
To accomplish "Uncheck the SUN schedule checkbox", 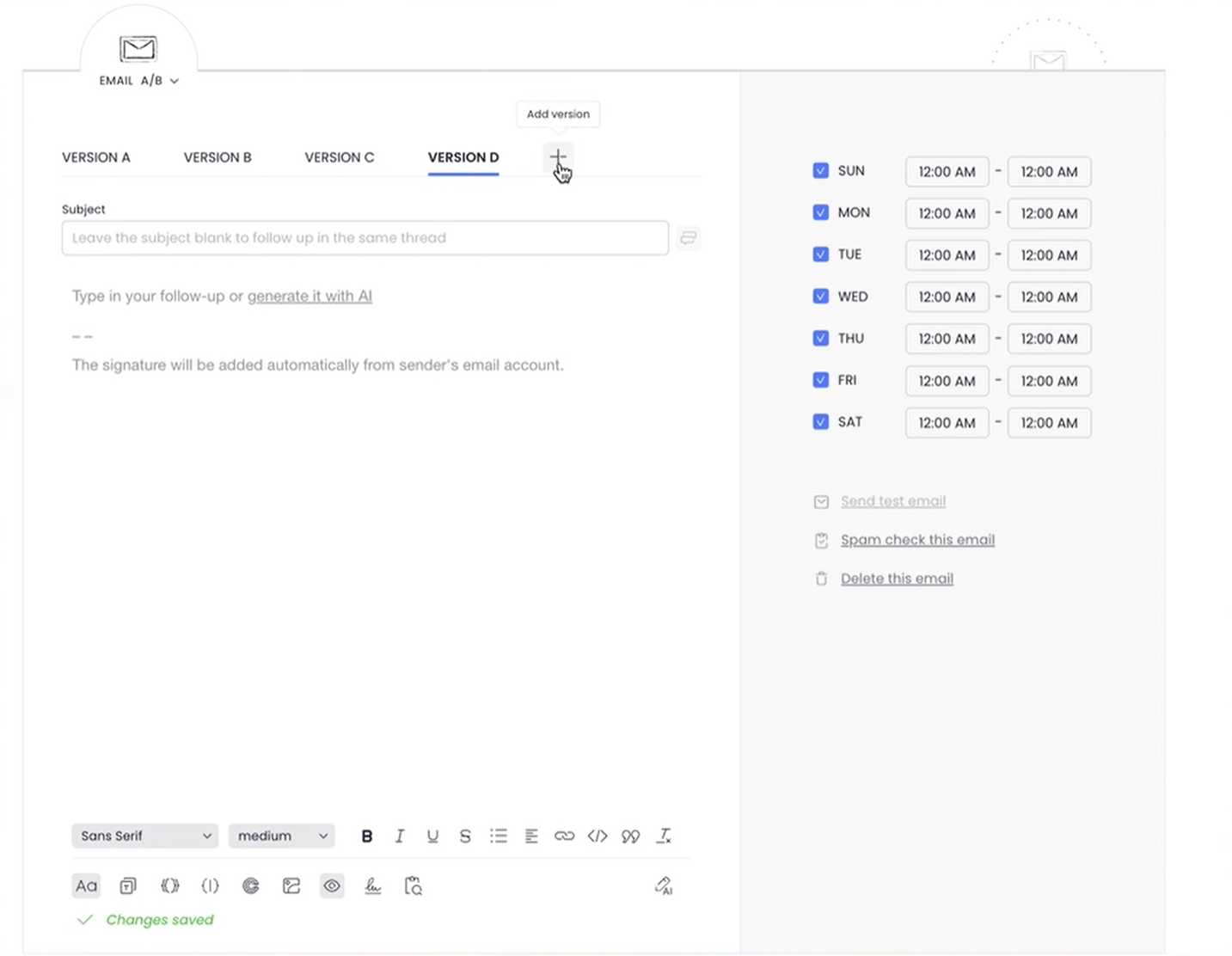I will 820,170.
